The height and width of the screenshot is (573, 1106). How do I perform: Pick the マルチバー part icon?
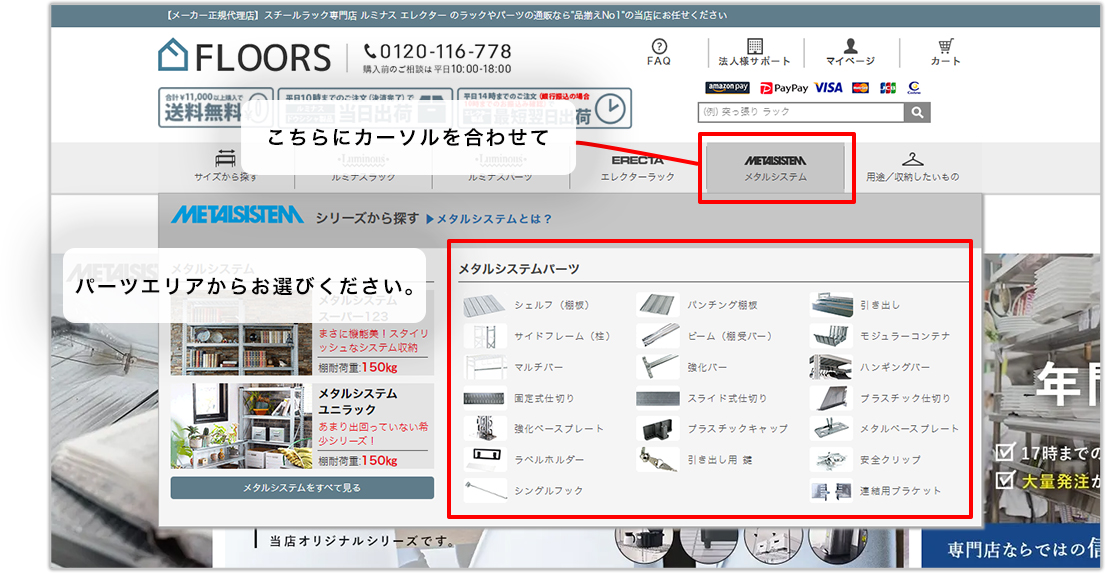click(x=485, y=367)
